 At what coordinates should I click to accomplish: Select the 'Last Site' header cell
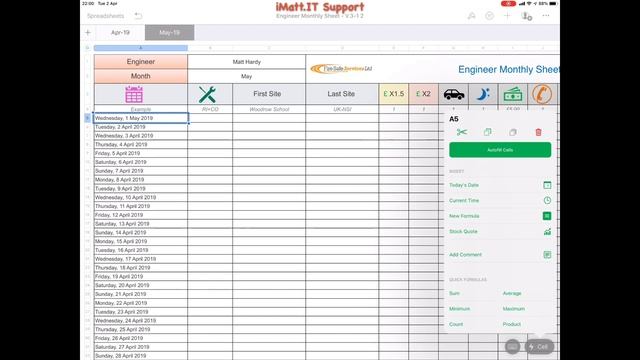click(x=342, y=94)
